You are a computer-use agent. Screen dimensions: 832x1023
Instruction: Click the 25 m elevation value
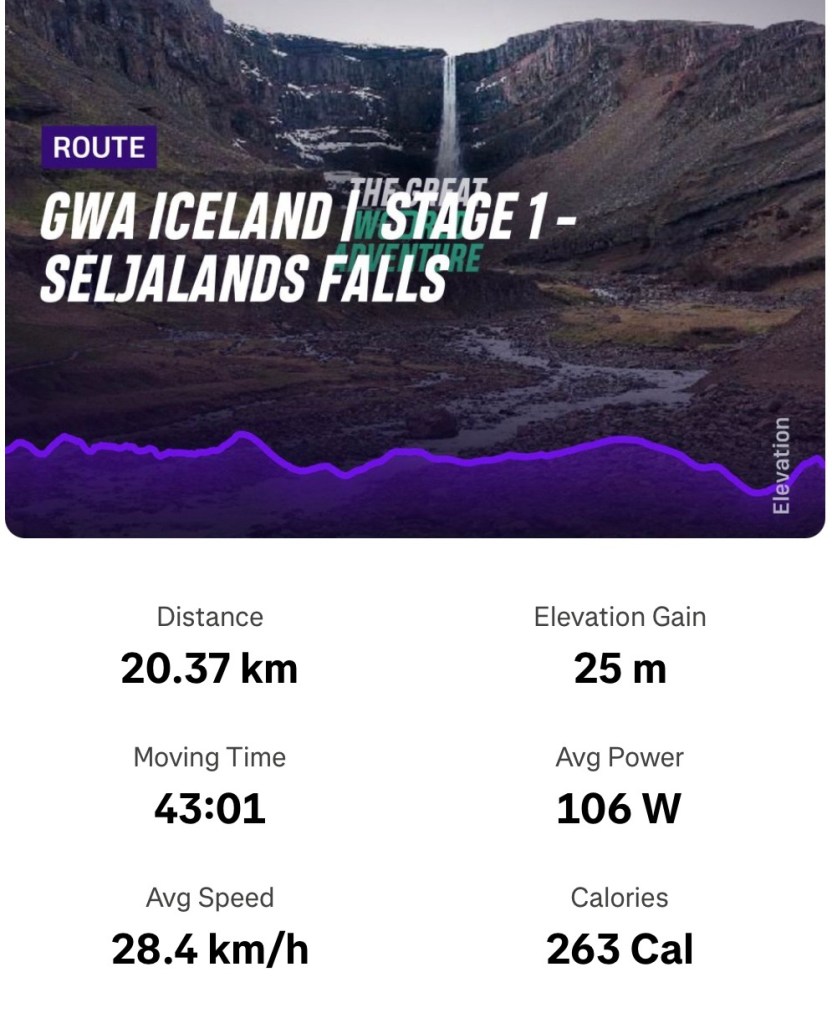[620, 669]
